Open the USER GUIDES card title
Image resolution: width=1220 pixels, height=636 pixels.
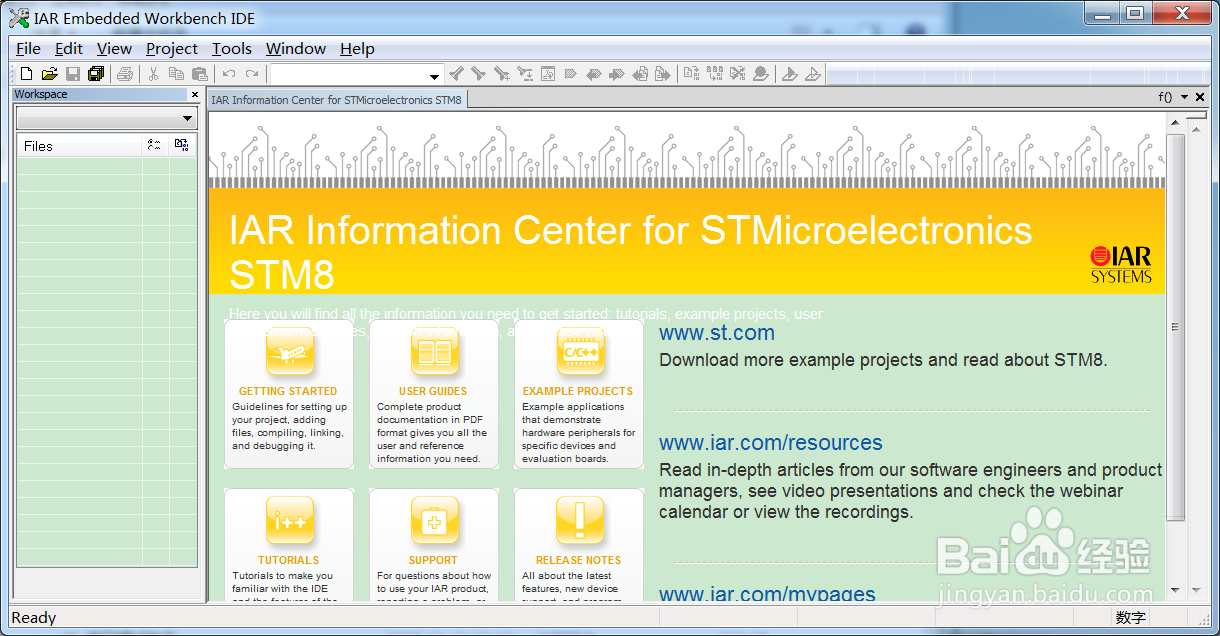pos(433,391)
